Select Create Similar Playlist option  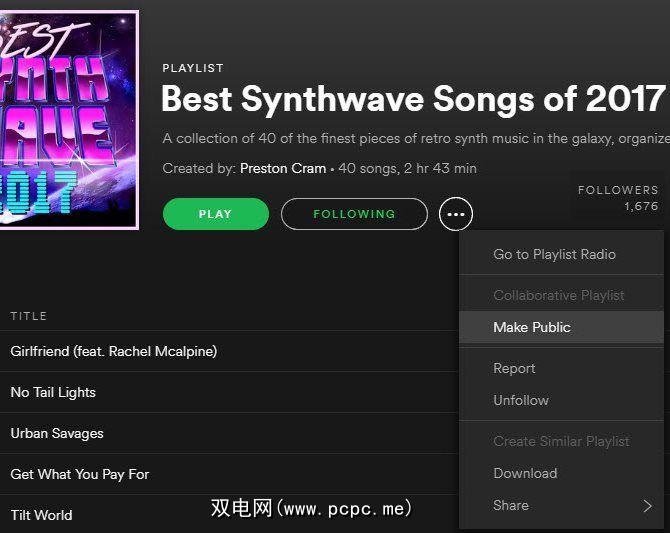tap(561, 441)
